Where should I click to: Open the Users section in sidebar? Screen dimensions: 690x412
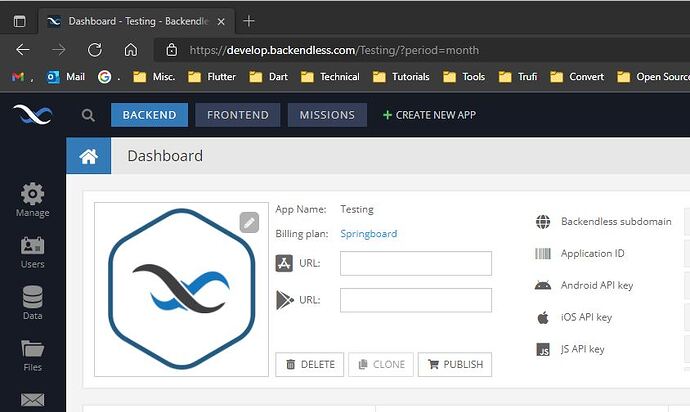33,252
